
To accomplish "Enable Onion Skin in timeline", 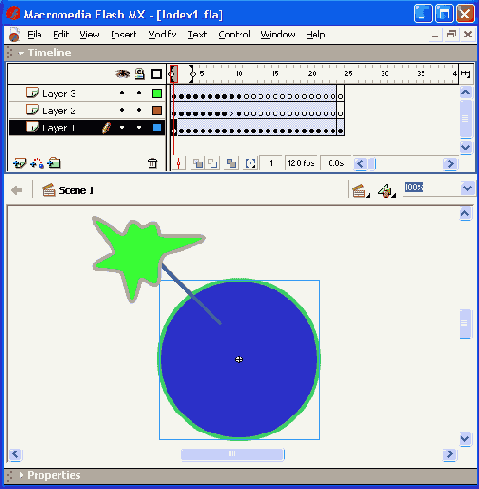I will click(x=198, y=163).
